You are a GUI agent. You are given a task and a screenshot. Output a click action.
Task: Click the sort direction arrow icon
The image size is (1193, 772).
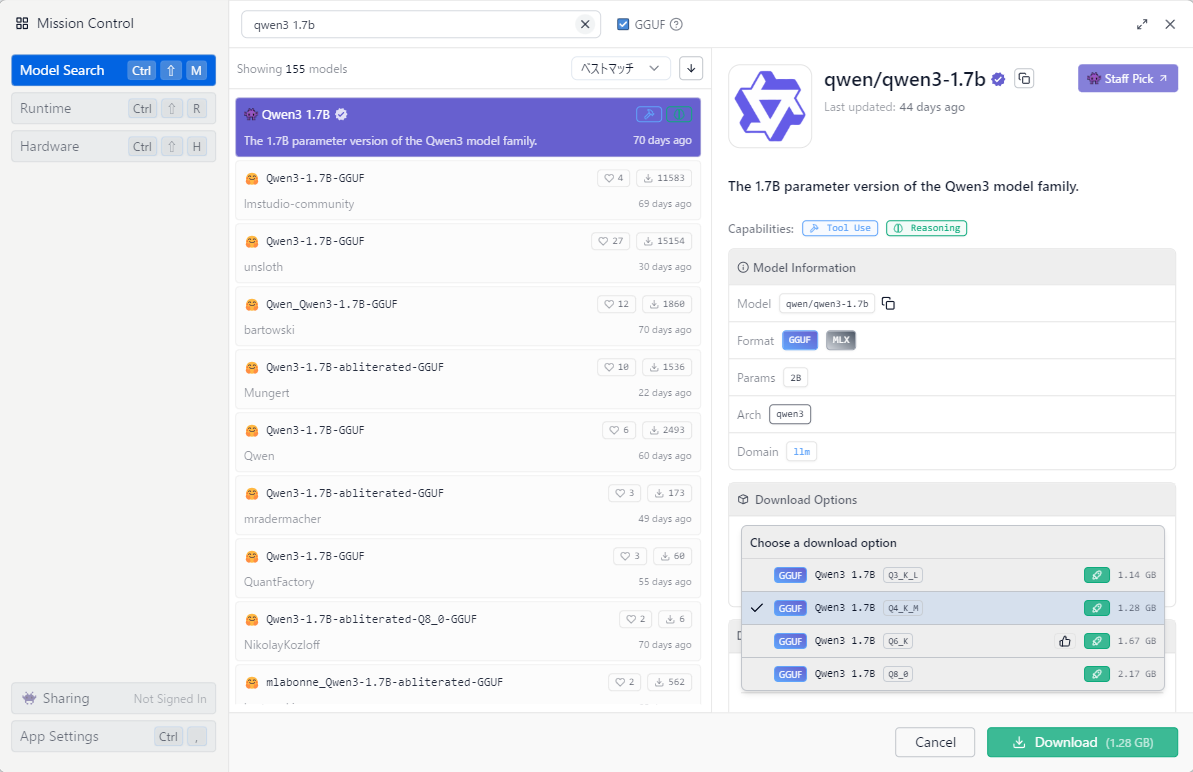point(690,68)
